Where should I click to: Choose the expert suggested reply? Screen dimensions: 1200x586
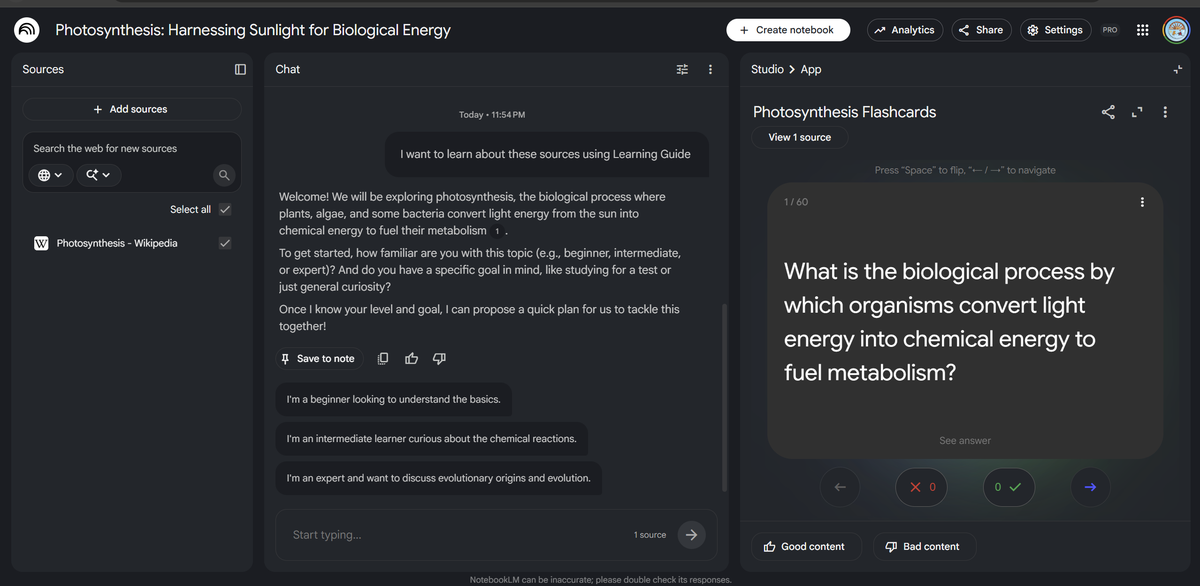pos(438,478)
